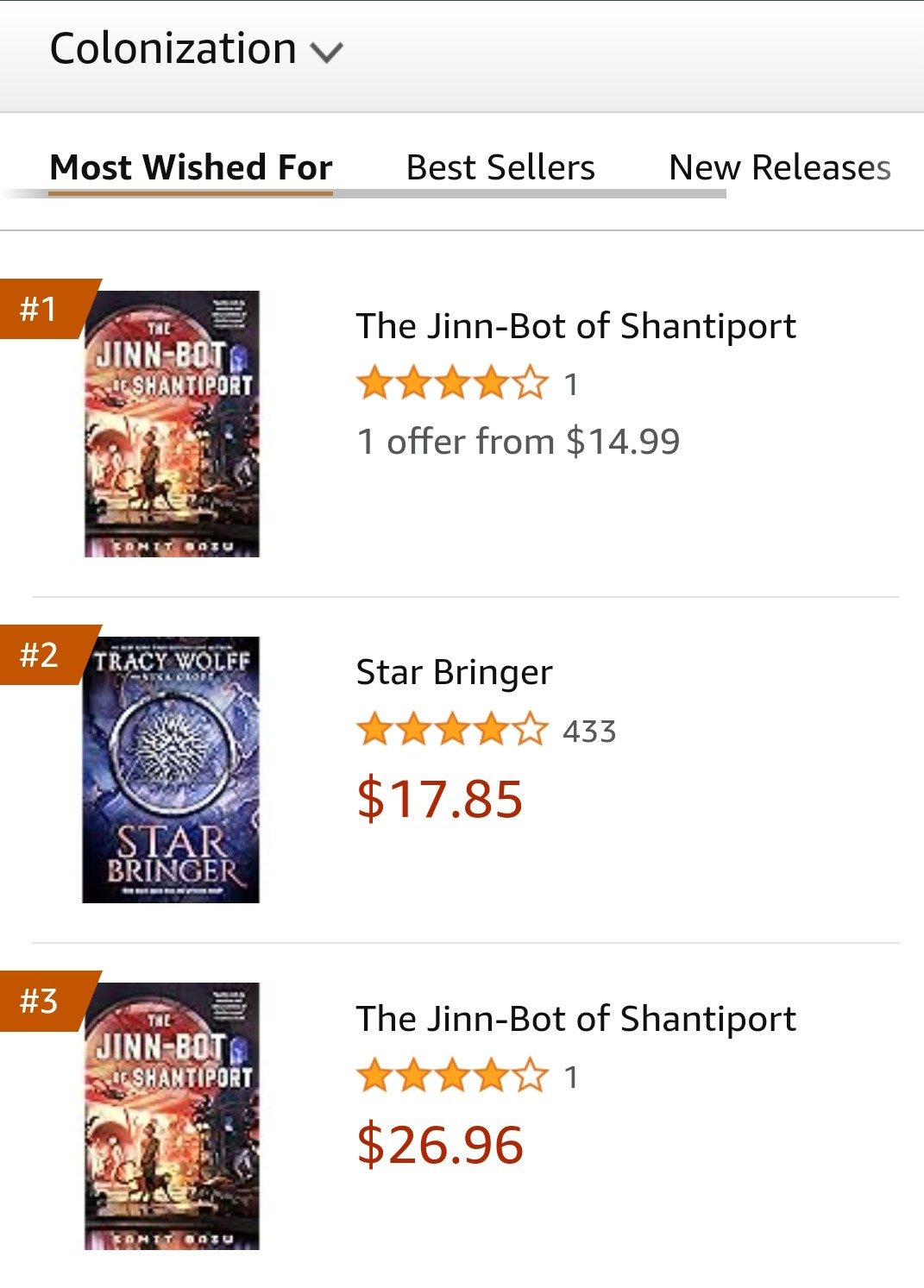This screenshot has width=924, height=1288.
Task: Click the #1 rank badge
Action: 40,309
